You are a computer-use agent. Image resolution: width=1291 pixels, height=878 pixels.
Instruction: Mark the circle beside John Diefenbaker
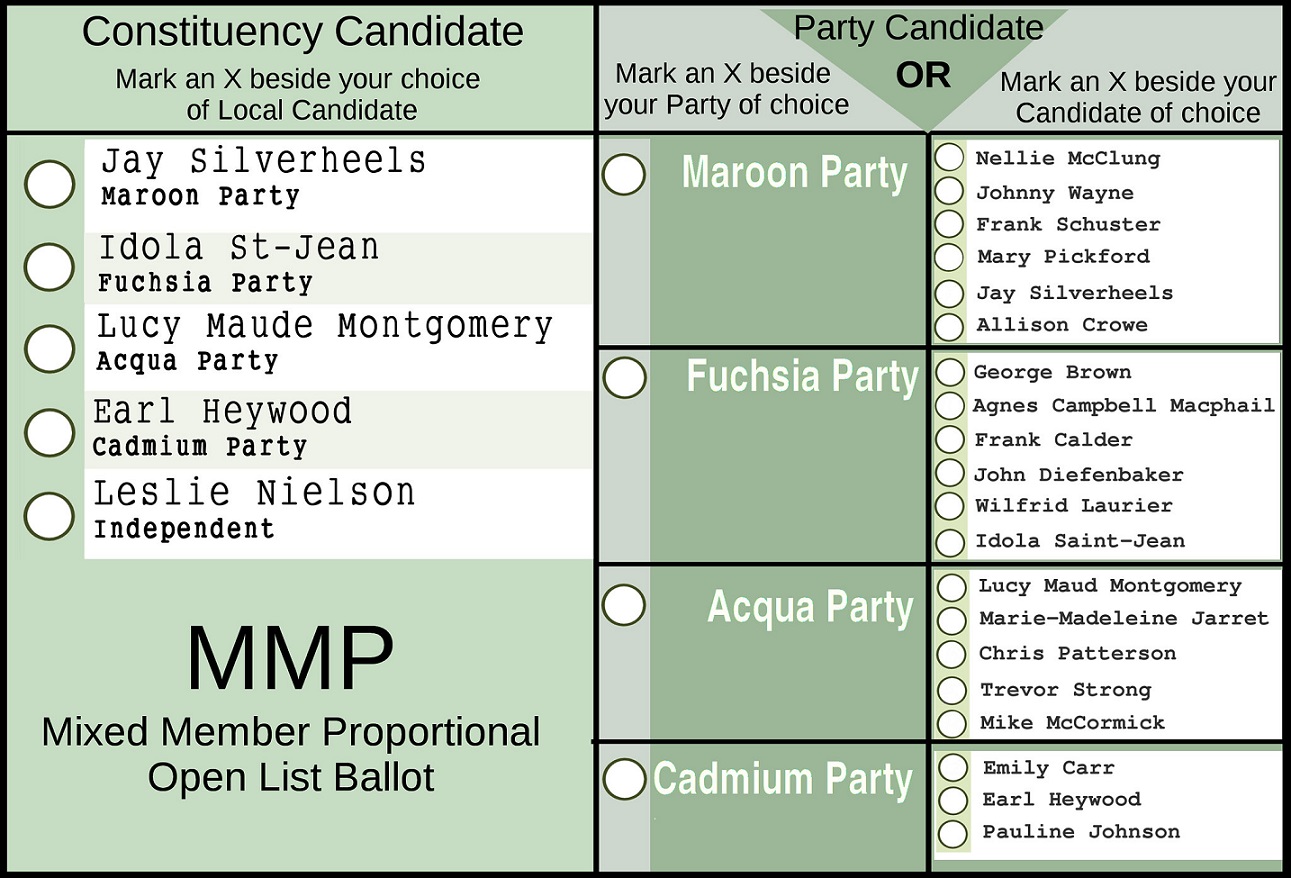point(949,474)
